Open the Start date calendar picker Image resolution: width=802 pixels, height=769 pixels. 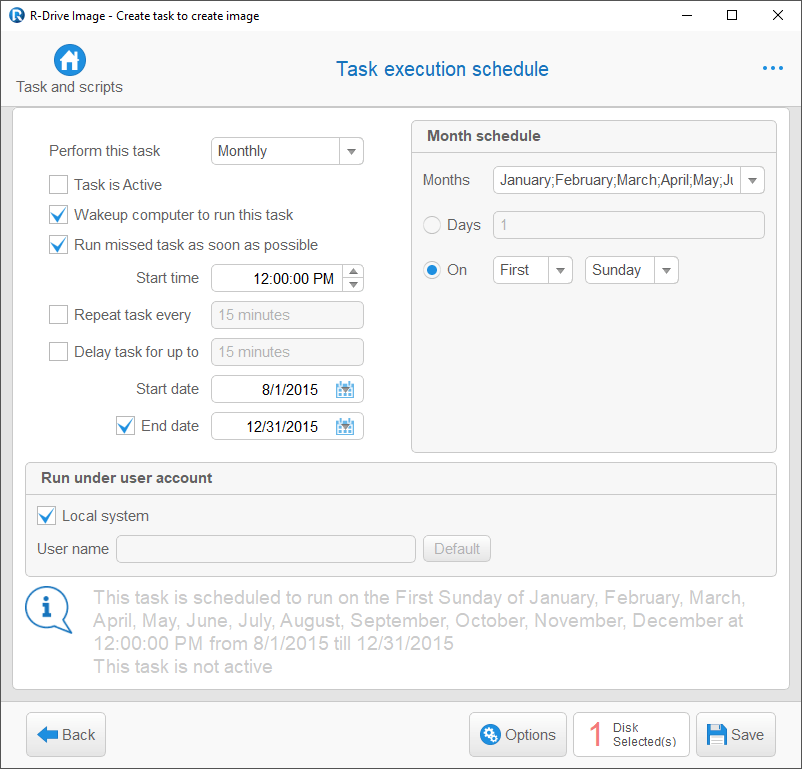point(345,389)
